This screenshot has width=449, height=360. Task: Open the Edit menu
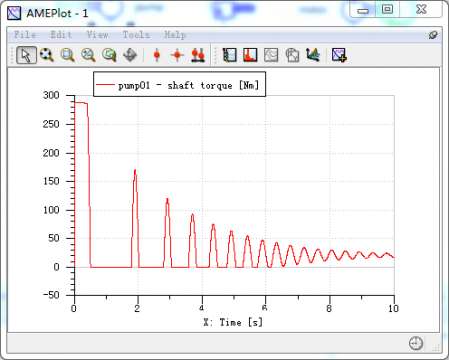[x=61, y=35]
